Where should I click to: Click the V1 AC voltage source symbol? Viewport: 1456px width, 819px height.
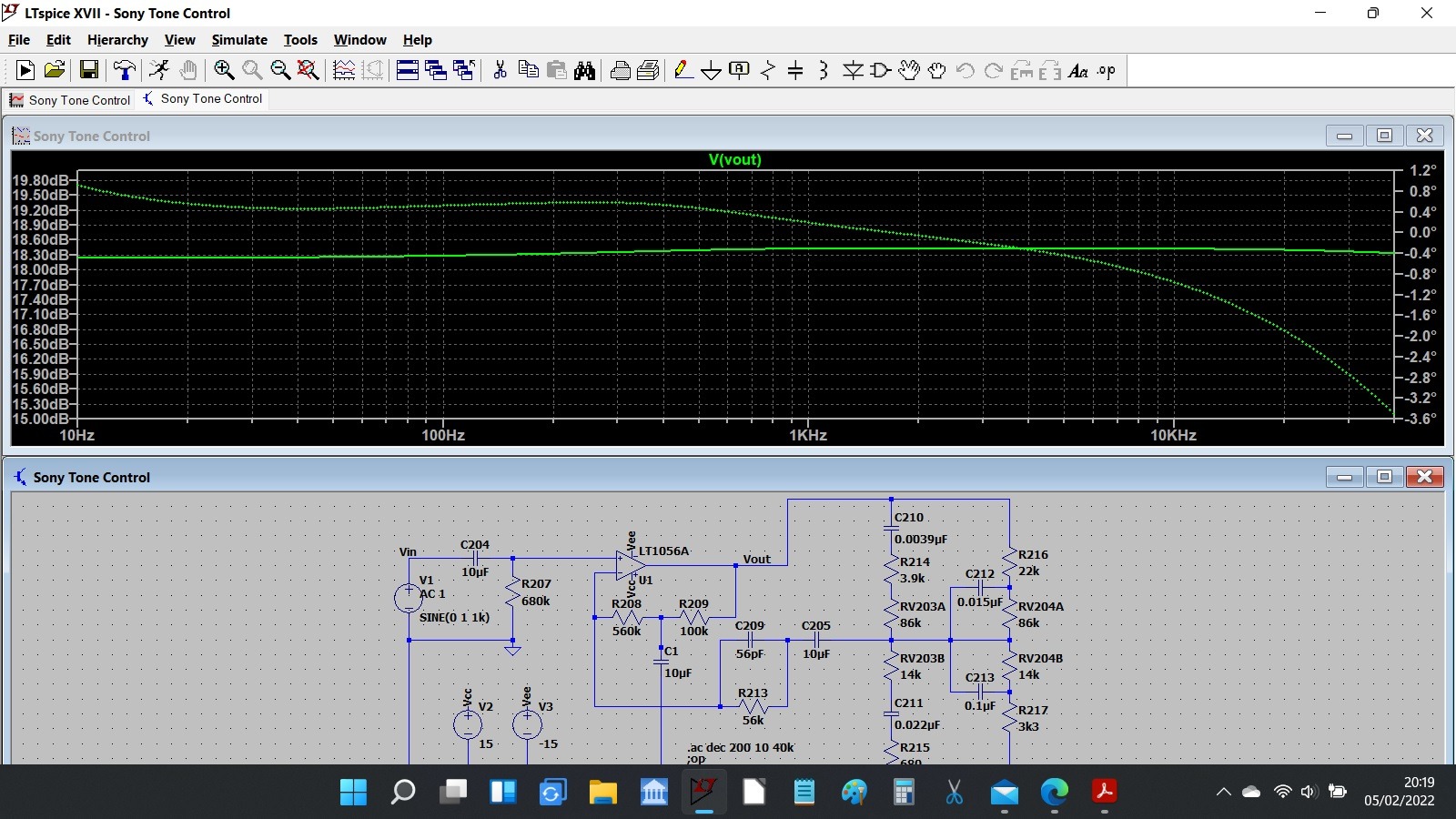pos(409,597)
